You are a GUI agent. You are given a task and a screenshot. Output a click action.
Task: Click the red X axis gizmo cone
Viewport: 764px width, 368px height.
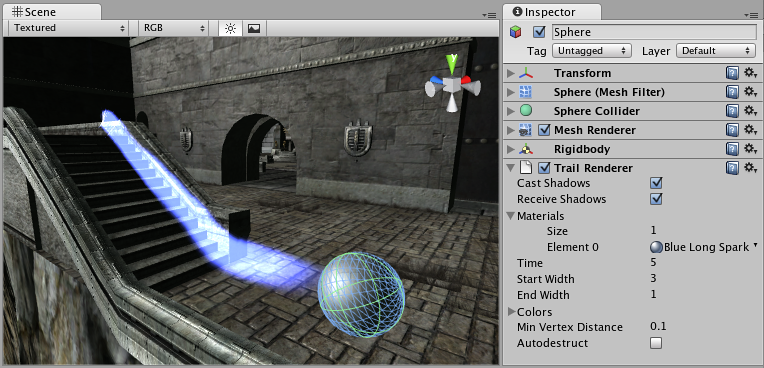click(x=466, y=80)
